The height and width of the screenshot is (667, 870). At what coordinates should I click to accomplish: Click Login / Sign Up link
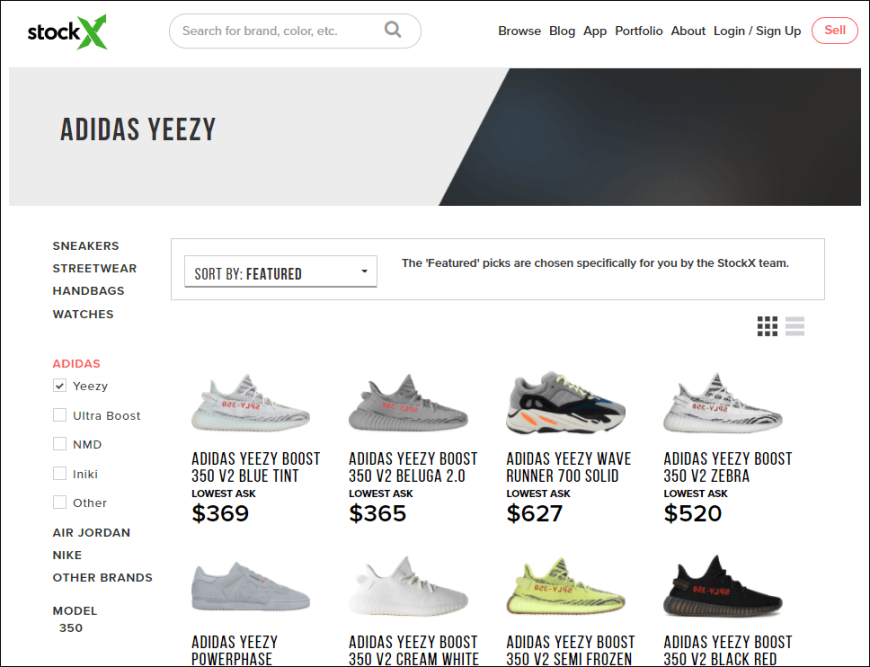coord(757,31)
